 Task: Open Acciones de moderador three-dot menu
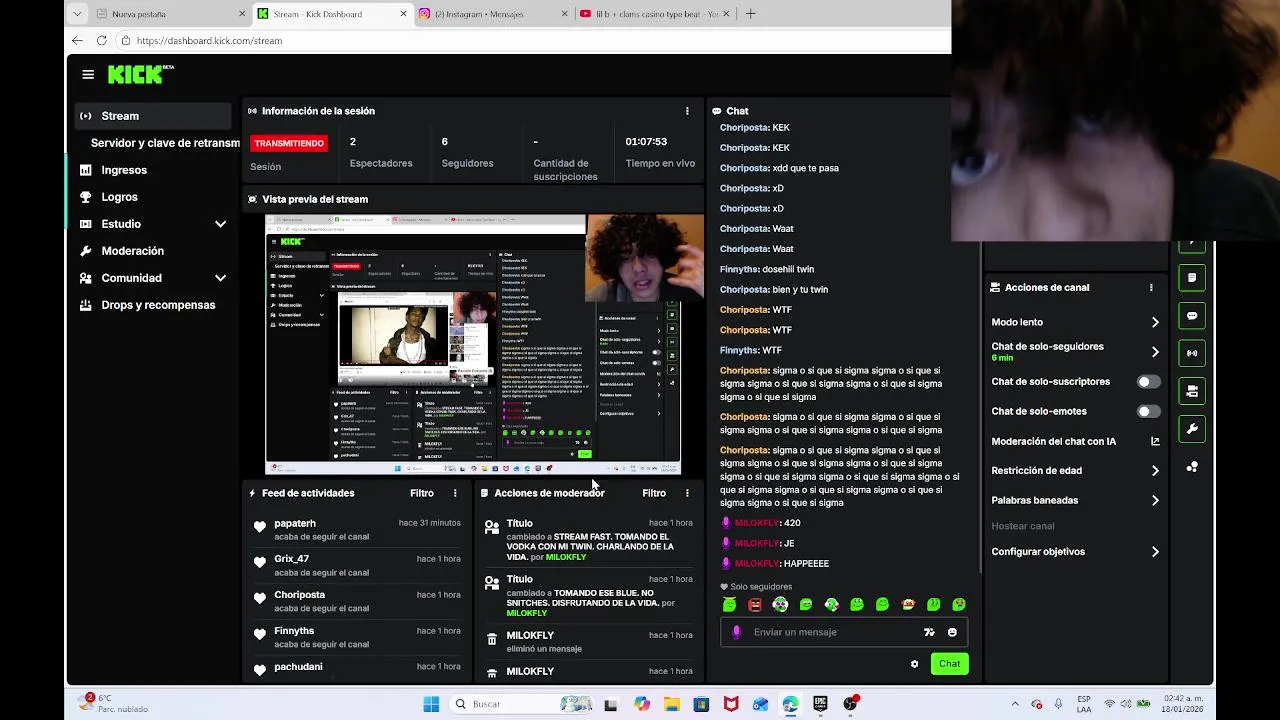(687, 493)
